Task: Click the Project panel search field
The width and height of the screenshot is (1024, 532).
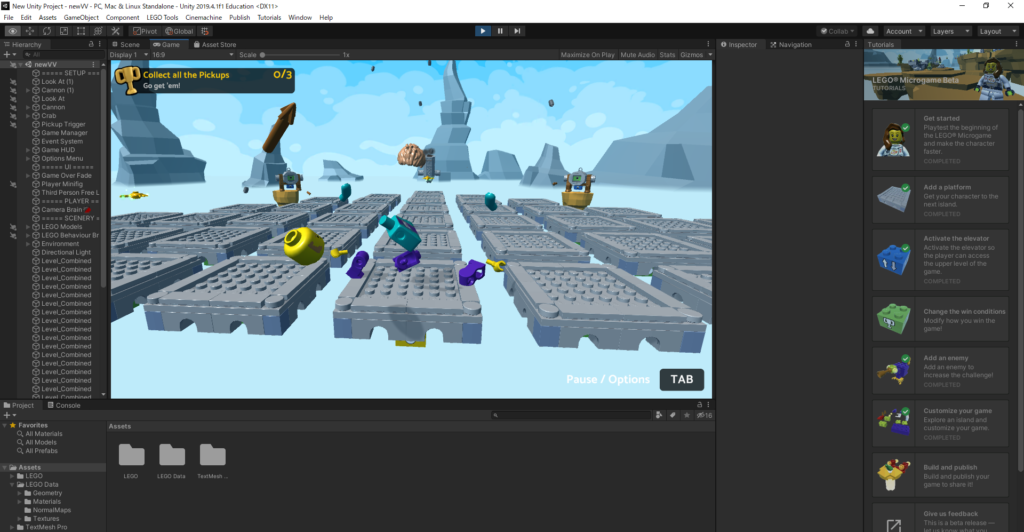Action: pyautogui.click(x=571, y=415)
